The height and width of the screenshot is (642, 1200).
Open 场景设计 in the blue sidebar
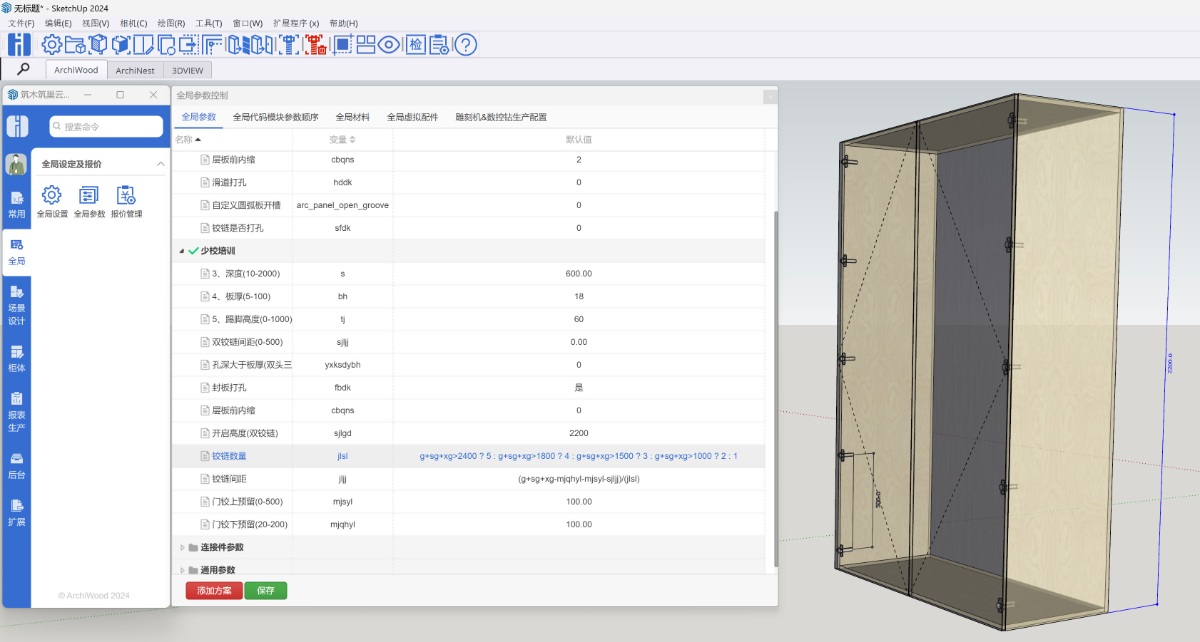point(17,306)
